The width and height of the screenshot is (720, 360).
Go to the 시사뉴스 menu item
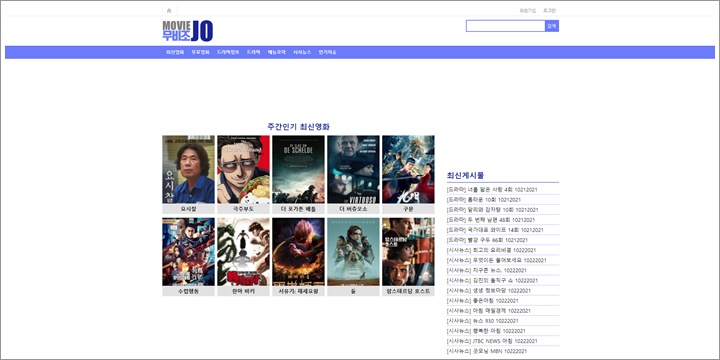(302, 52)
